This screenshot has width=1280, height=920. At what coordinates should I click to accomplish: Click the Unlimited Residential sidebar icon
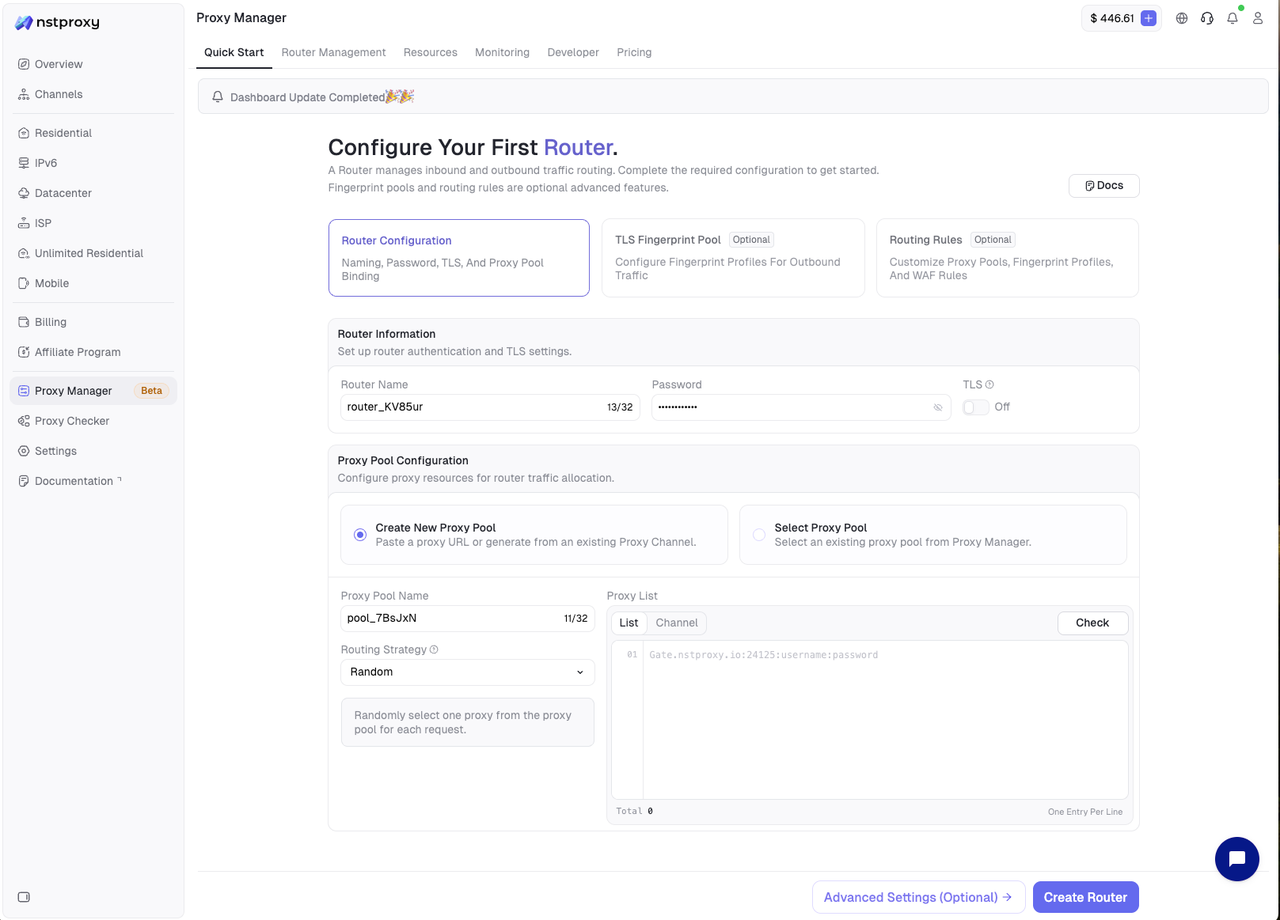pos(24,253)
